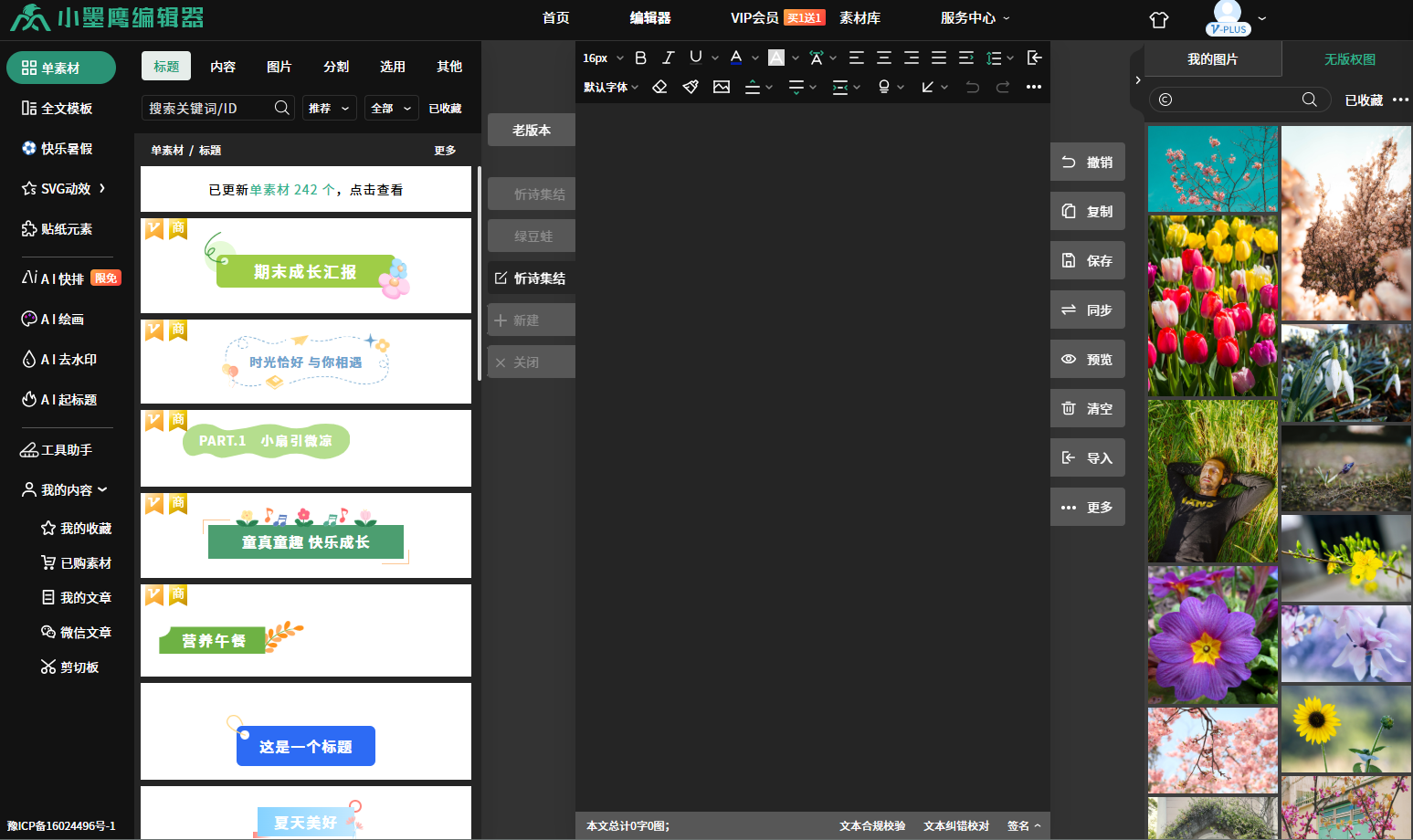The image size is (1413, 840).
Task: Click the 清空 button
Action: 1087,408
